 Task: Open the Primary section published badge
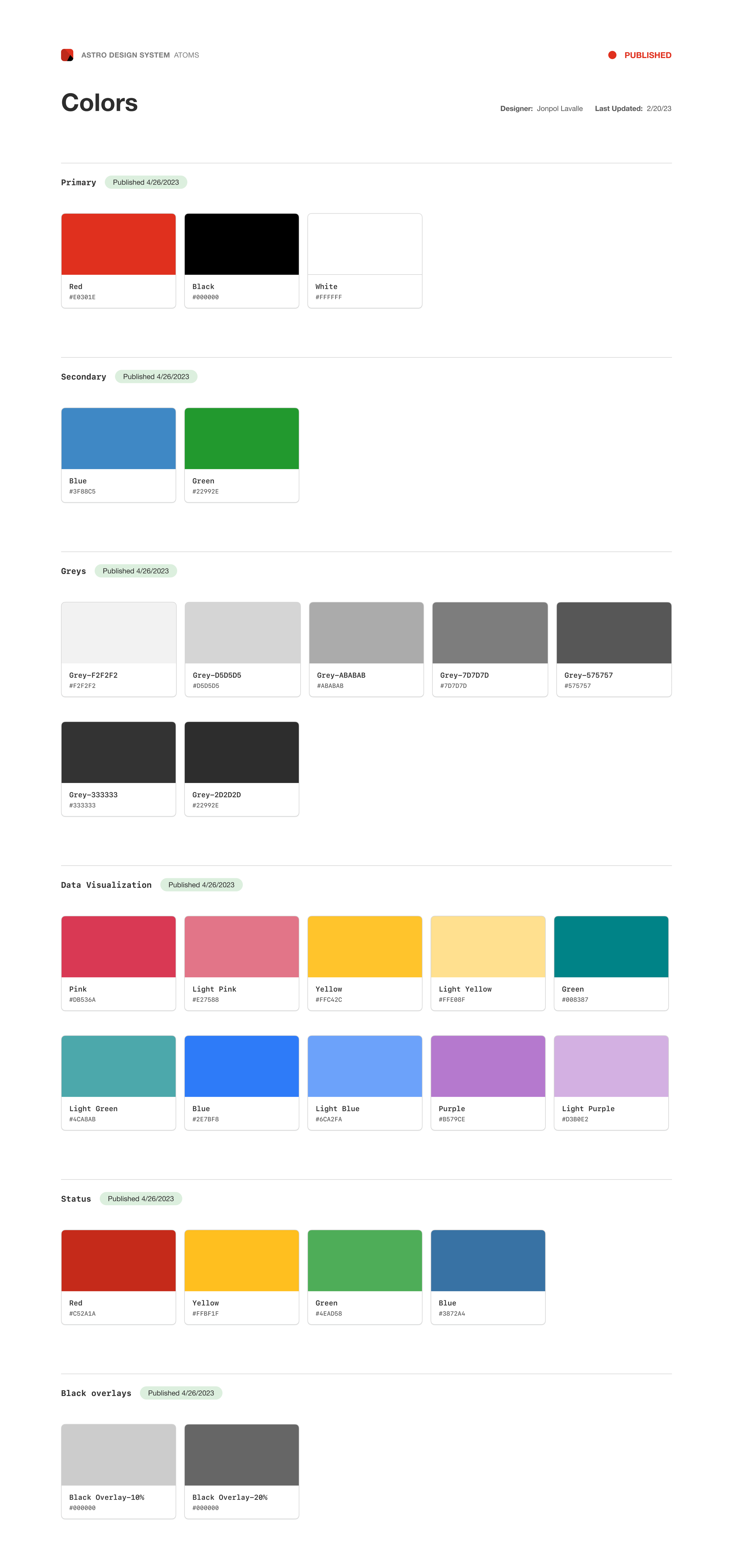point(145,182)
